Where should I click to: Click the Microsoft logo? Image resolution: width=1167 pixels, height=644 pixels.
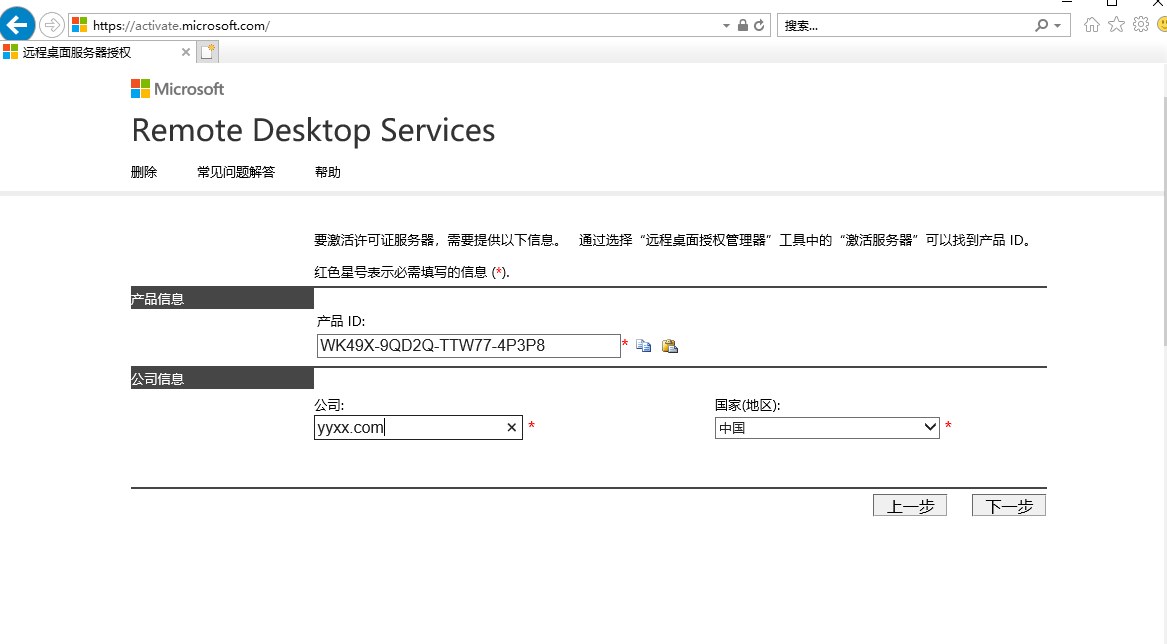click(177, 89)
